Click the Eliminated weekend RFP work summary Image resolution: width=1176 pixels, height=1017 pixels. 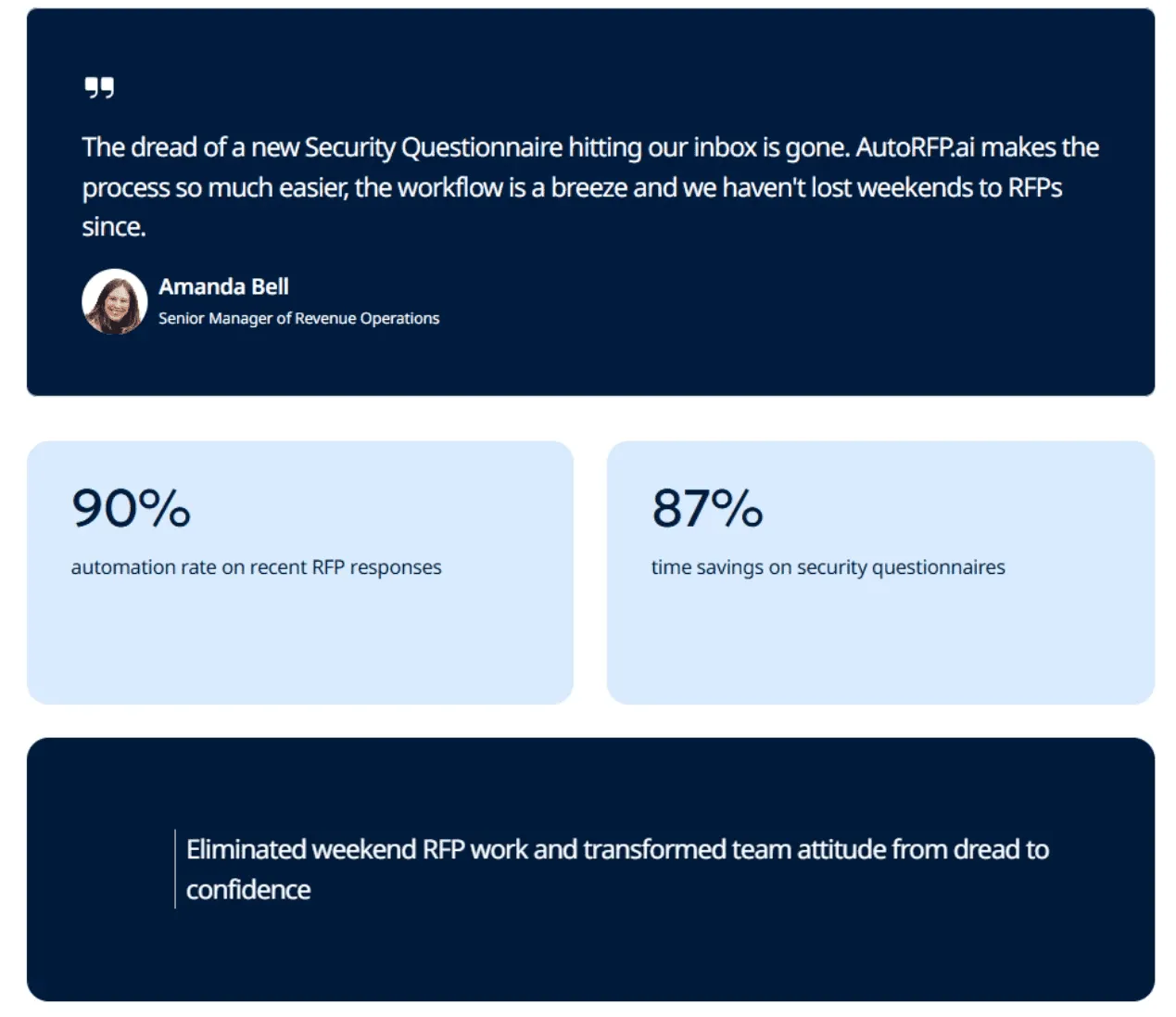[x=617, y=869]
